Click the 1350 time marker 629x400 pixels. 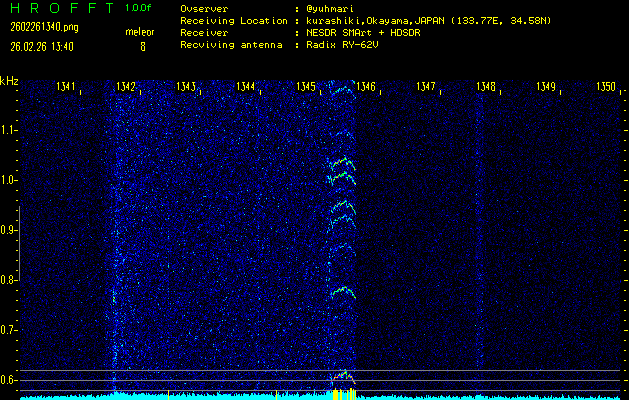[606, 86]
